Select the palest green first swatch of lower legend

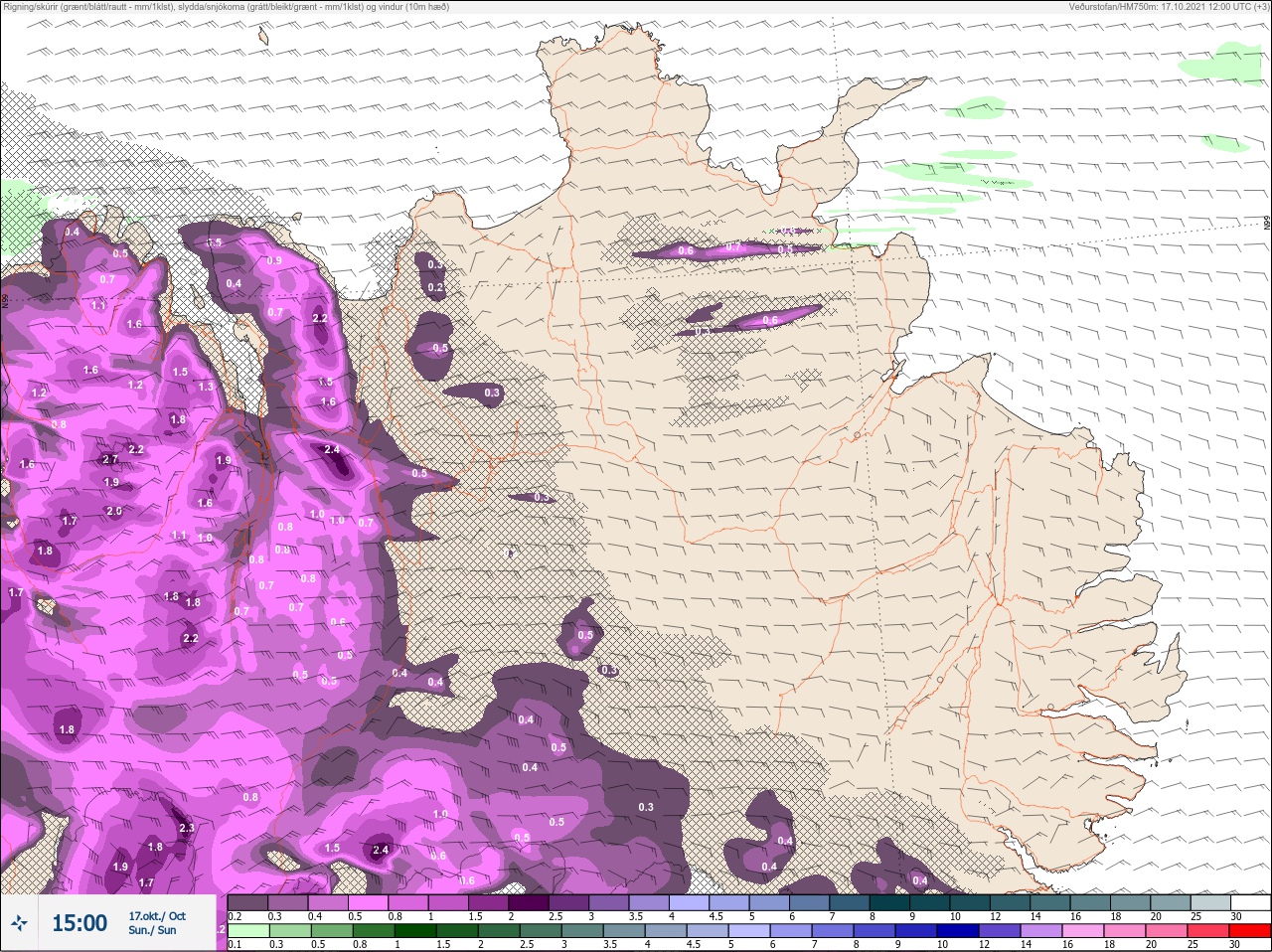(x=248, y=931)
